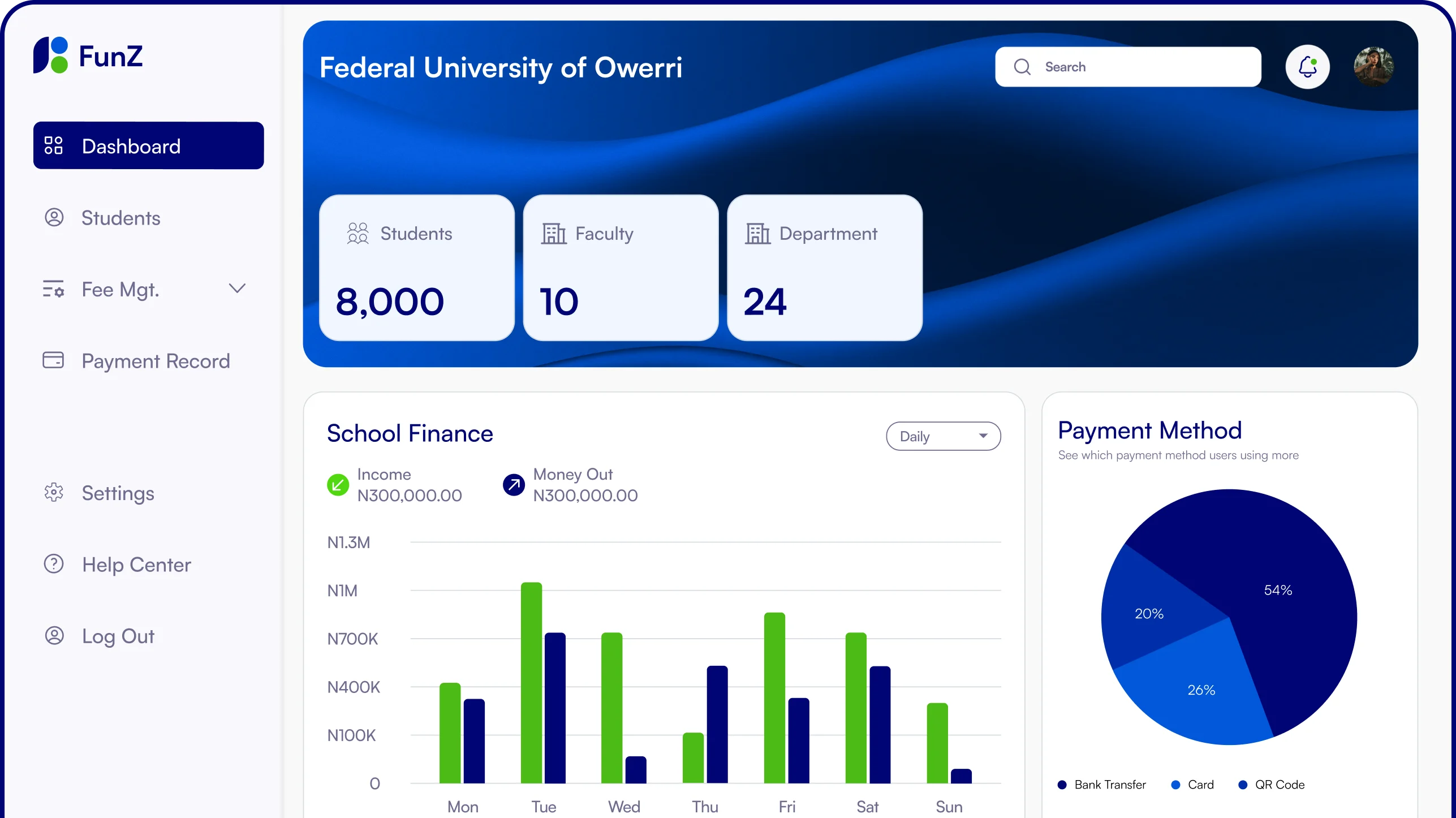Click the Bank Transfer legend swatch
The image size is (1456, 818).
point(1062,785)
